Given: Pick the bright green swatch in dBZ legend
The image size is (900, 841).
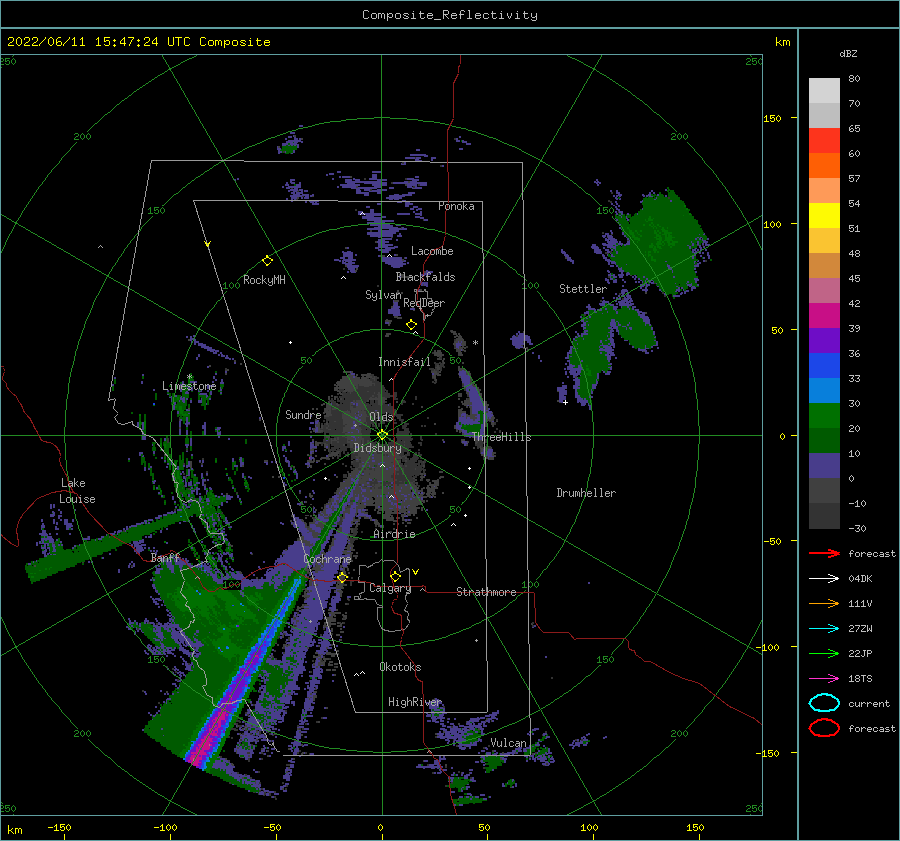Looking at the screenshot, I should (824, 416).
